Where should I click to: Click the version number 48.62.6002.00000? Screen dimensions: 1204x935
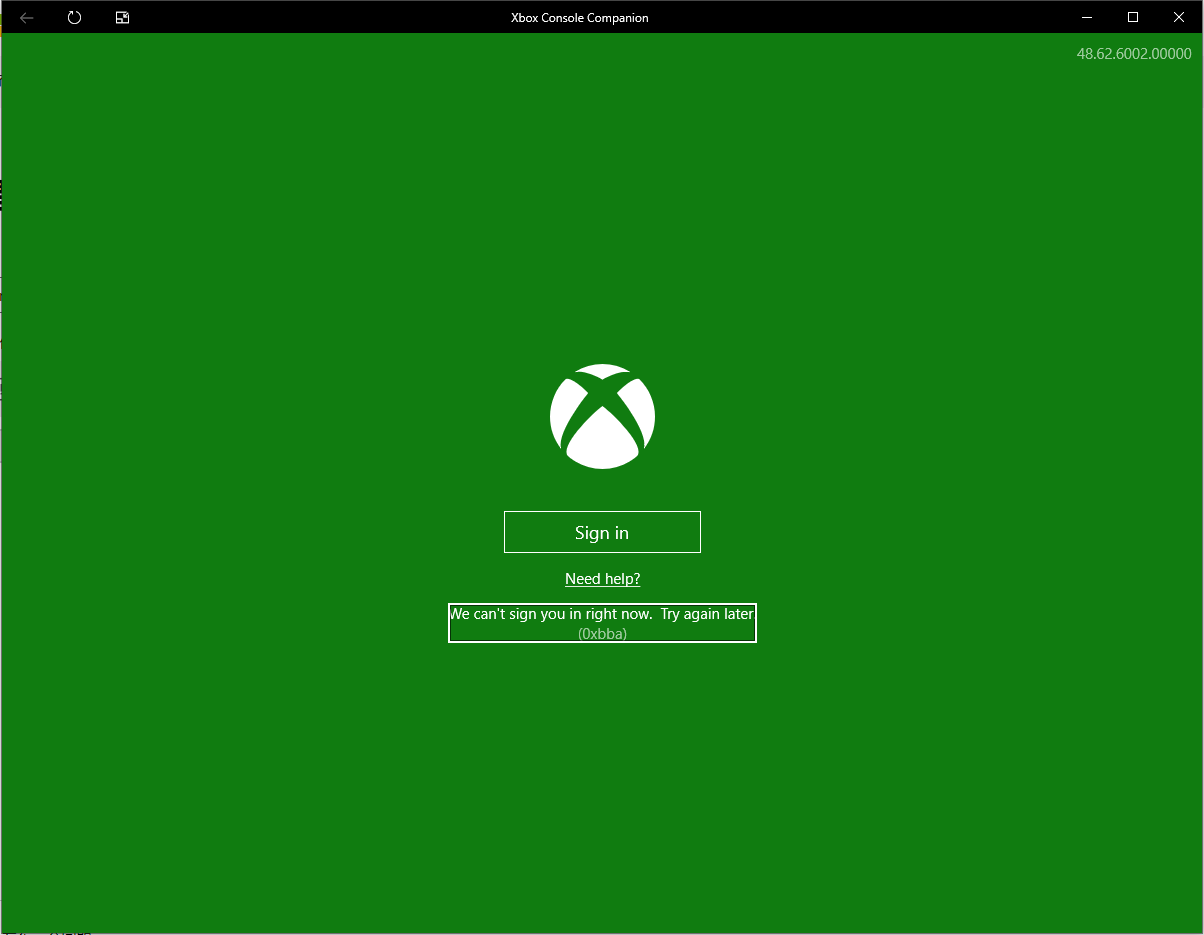(x=1134, y=54)
